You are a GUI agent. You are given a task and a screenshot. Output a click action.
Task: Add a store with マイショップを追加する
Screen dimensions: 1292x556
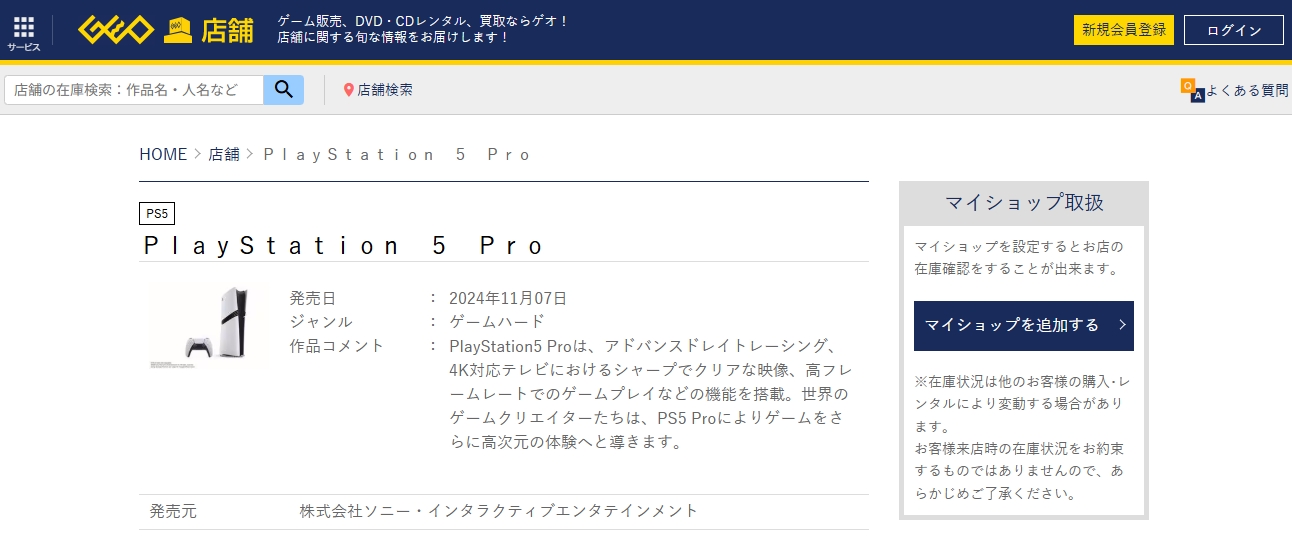[1012, 325]
